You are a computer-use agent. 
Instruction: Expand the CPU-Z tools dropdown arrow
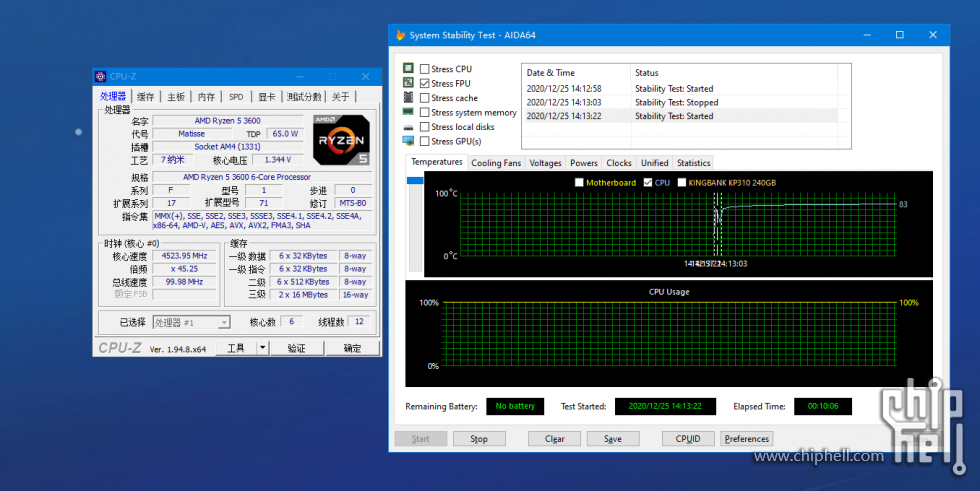[263, 348]
